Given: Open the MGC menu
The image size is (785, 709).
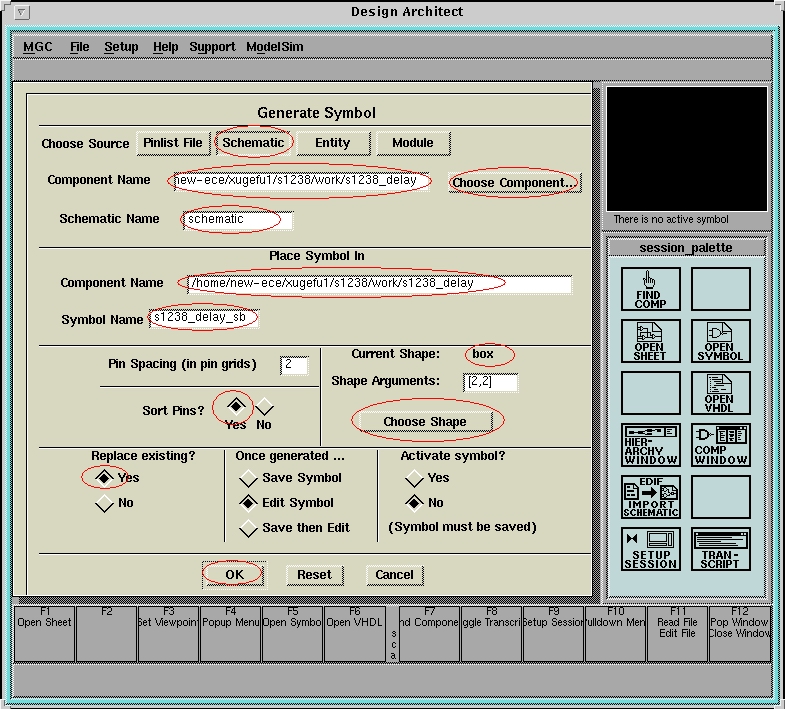Looking at the screenshot, I should (38, 47).
